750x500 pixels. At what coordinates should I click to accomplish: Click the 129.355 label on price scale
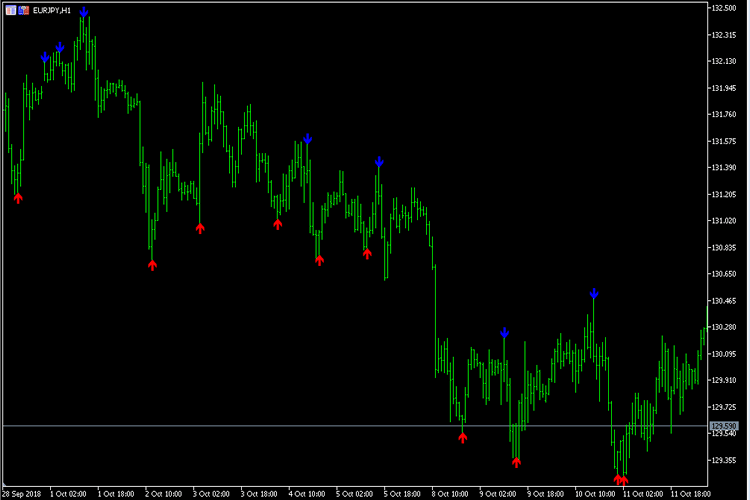[723, 460]
